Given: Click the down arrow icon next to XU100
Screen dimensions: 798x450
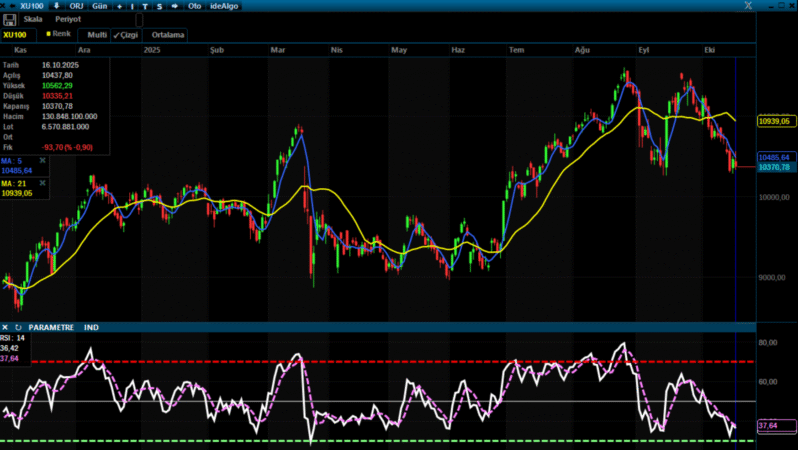Looking at the screenshot, I should (57, 6).
